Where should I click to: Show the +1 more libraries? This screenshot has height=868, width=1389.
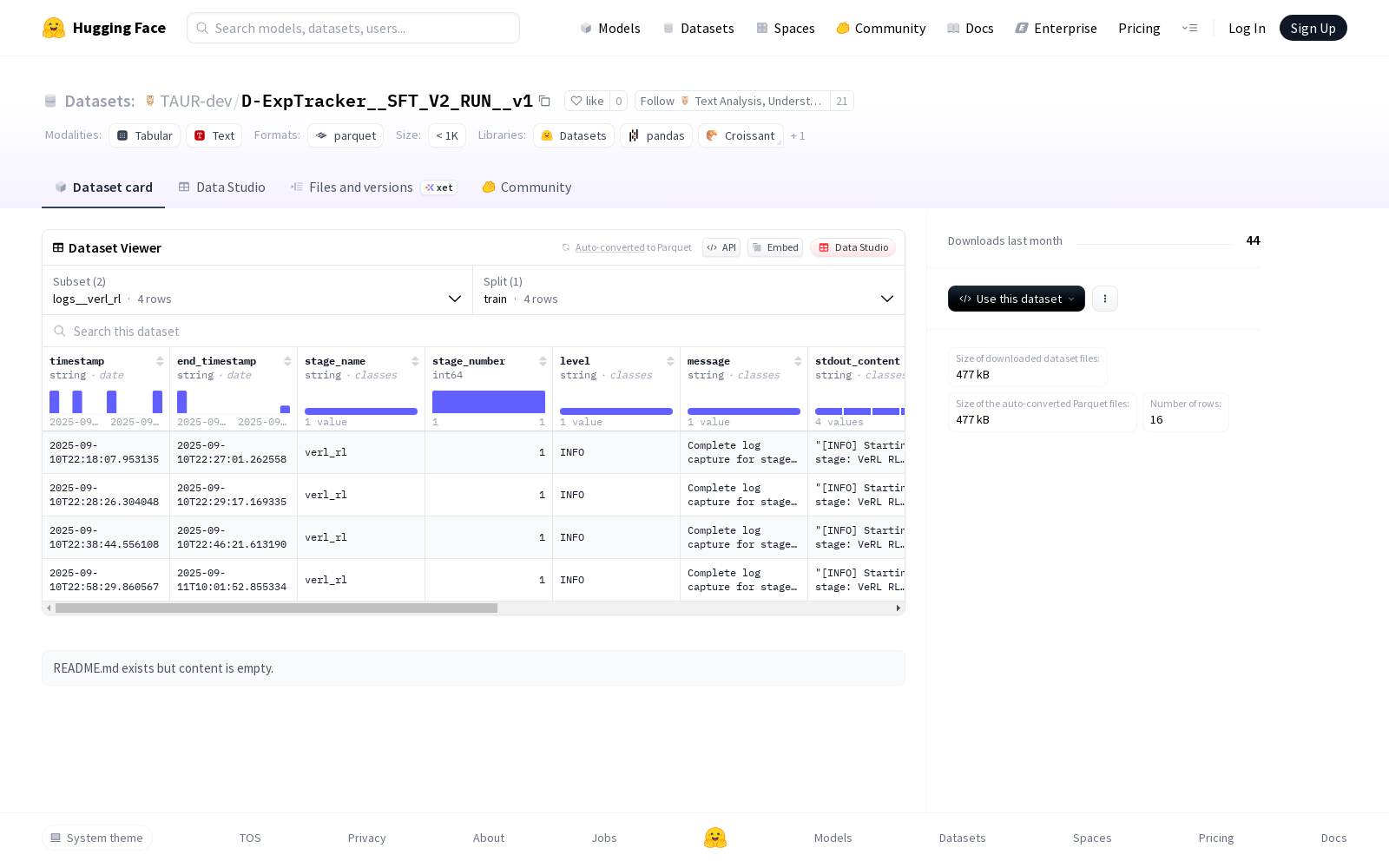click(x=798, y=135)
